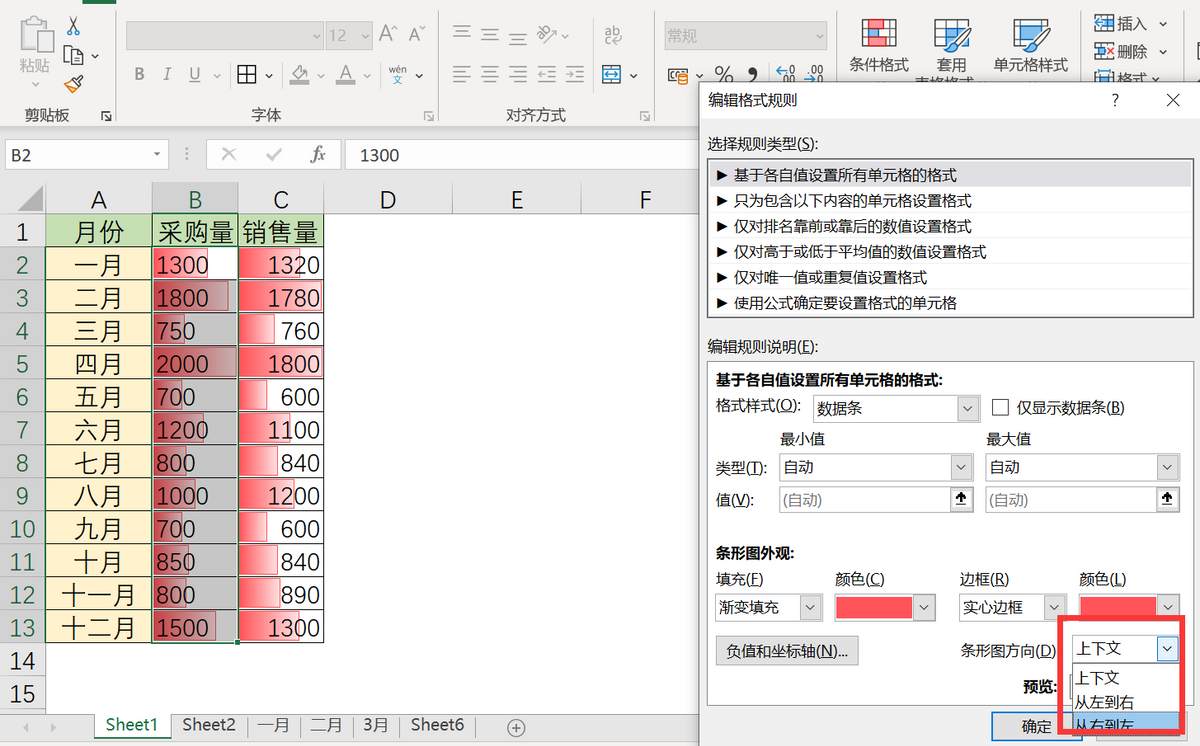
Task: Toggle Bold formatting
Action: tap(139, 75)
